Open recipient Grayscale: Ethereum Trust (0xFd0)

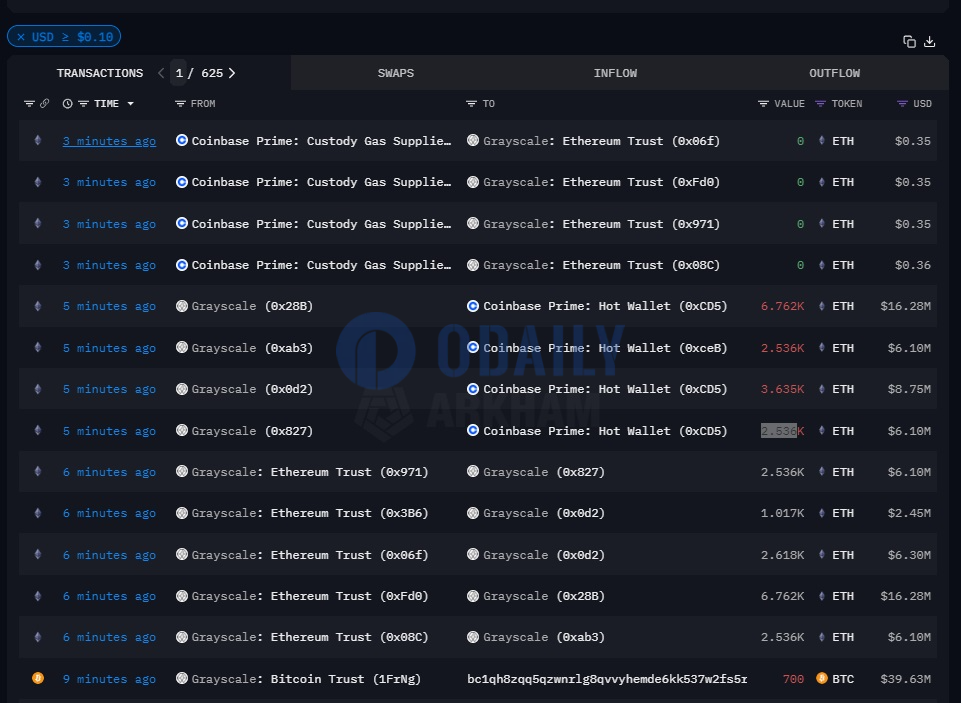[601, 182]
